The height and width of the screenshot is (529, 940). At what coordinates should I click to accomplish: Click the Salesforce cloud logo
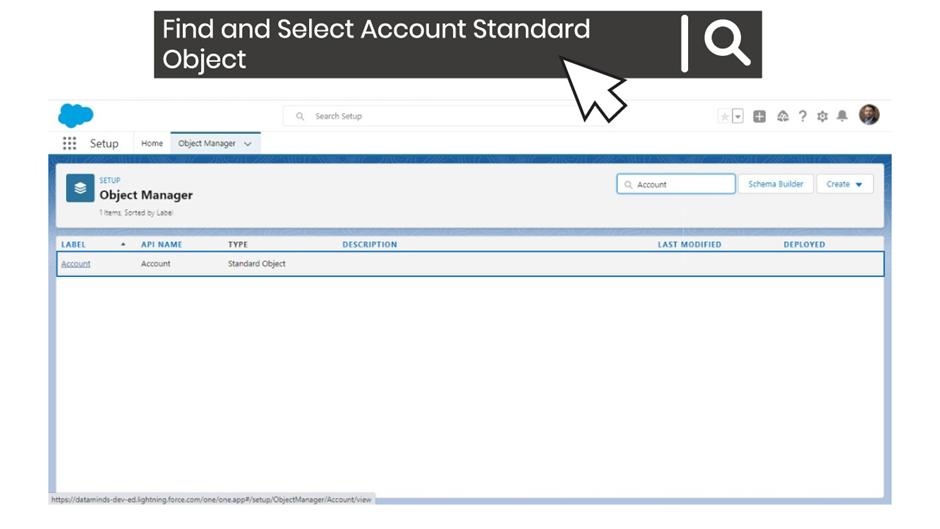(76, 115)
